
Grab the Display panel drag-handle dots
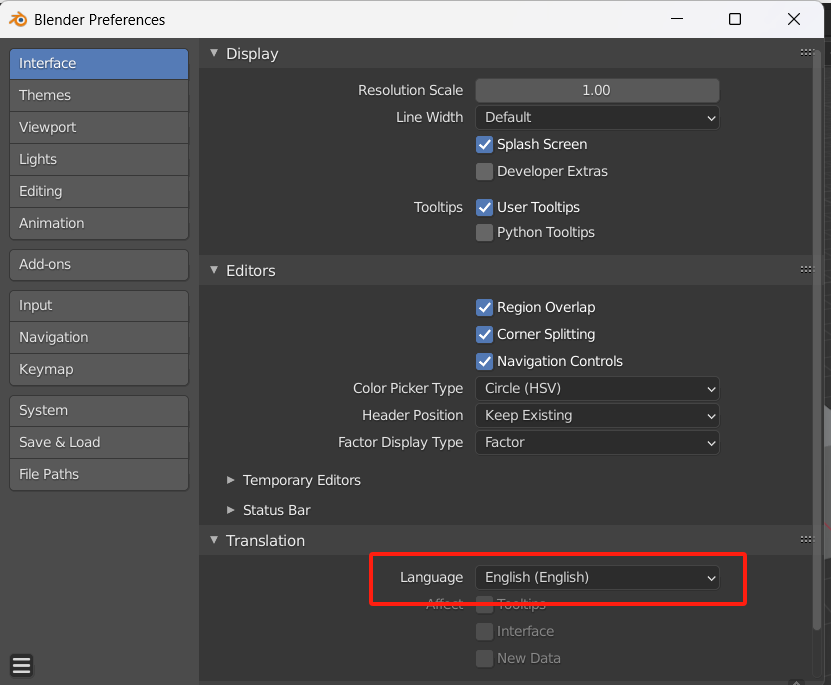[x=807, y=52]
